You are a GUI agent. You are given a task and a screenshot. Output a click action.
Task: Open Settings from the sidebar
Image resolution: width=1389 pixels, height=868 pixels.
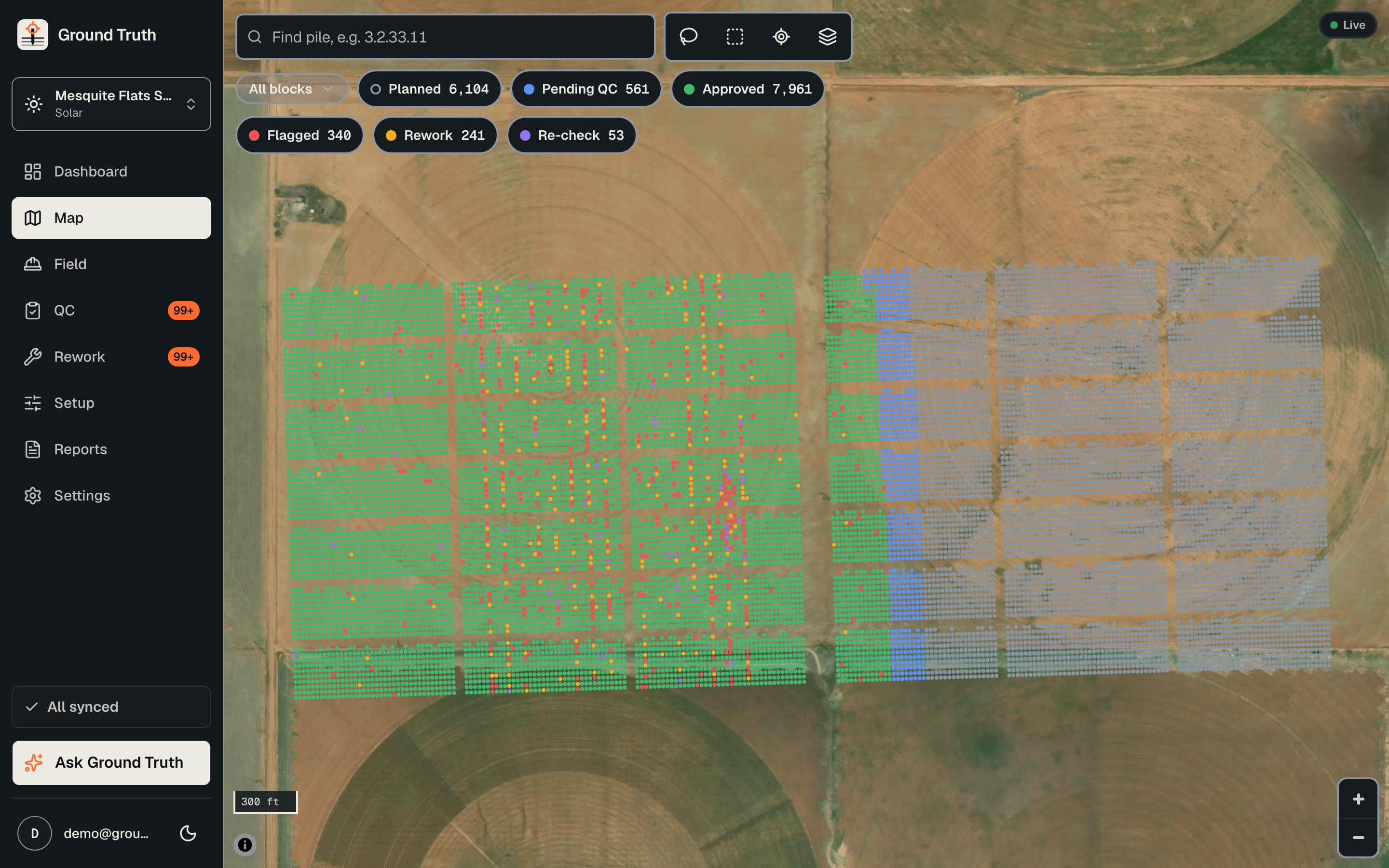(111, 495)
